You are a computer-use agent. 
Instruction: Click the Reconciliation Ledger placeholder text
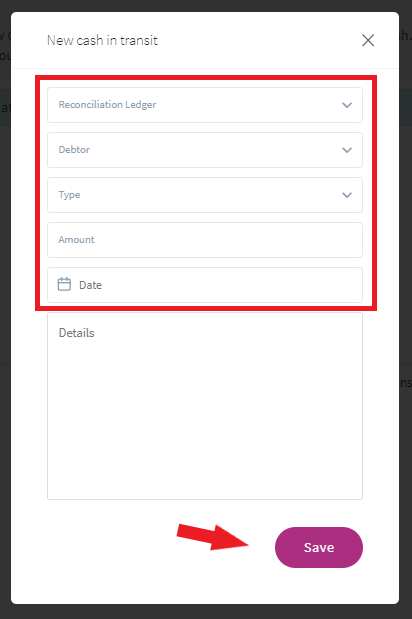point(107,105)
